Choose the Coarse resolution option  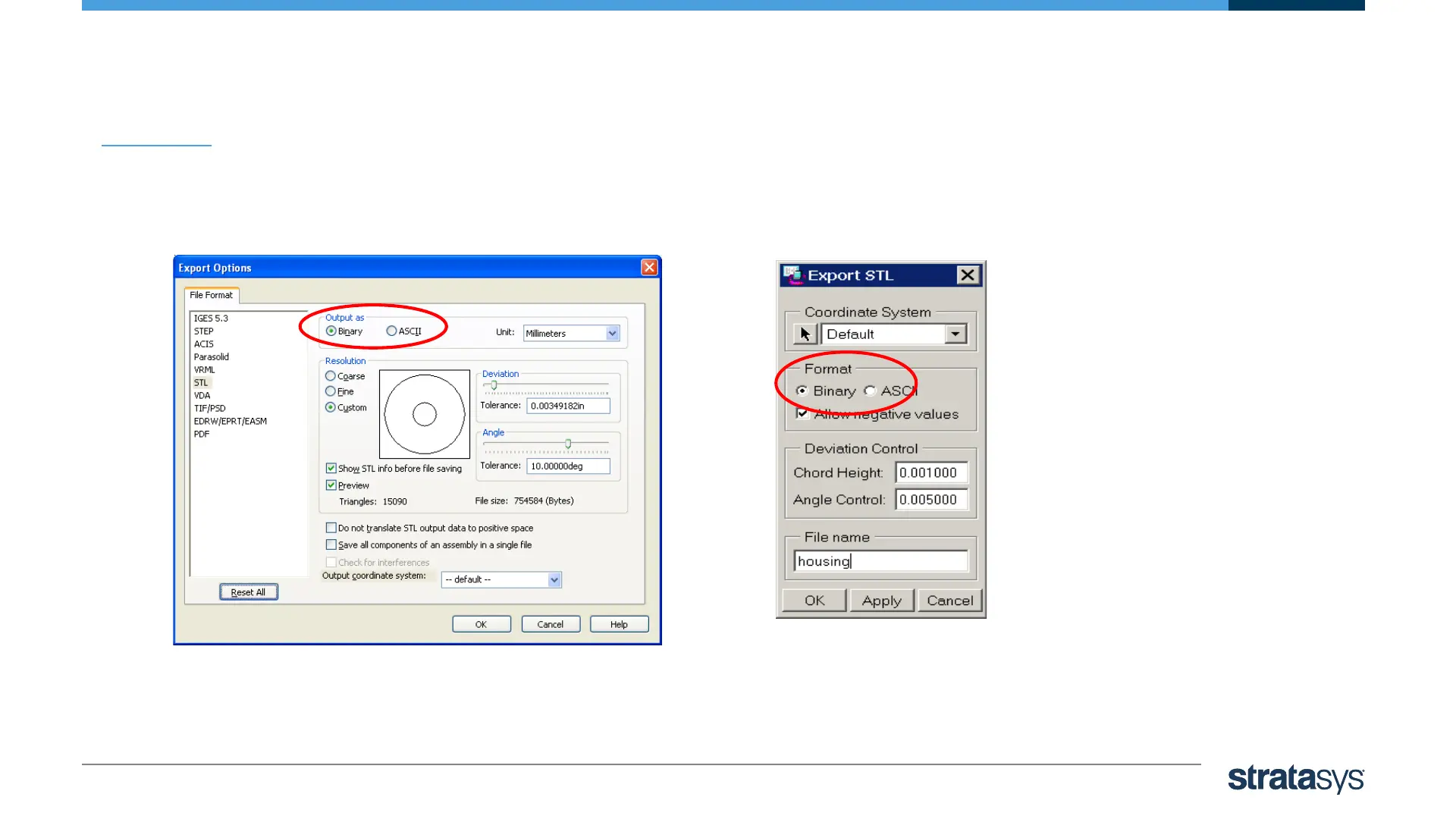tap(331, 376)
